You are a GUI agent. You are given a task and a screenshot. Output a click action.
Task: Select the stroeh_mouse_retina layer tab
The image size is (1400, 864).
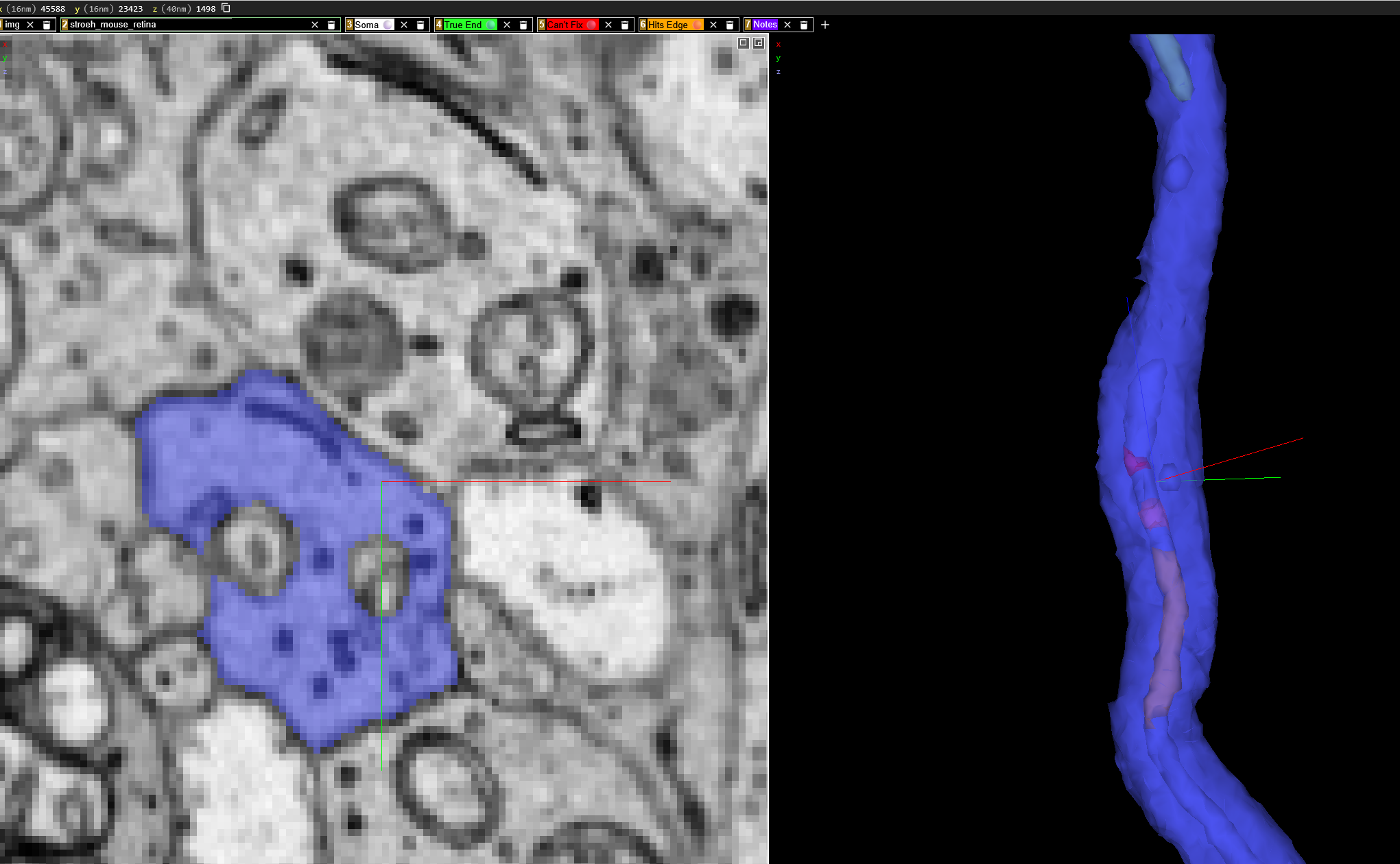coord(113,25)
